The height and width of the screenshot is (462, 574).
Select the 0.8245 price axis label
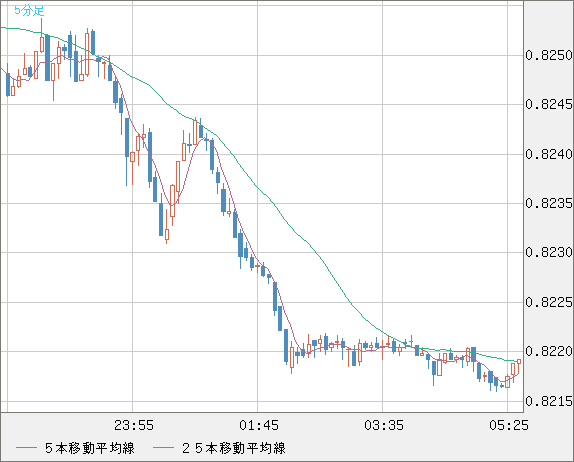549,105
